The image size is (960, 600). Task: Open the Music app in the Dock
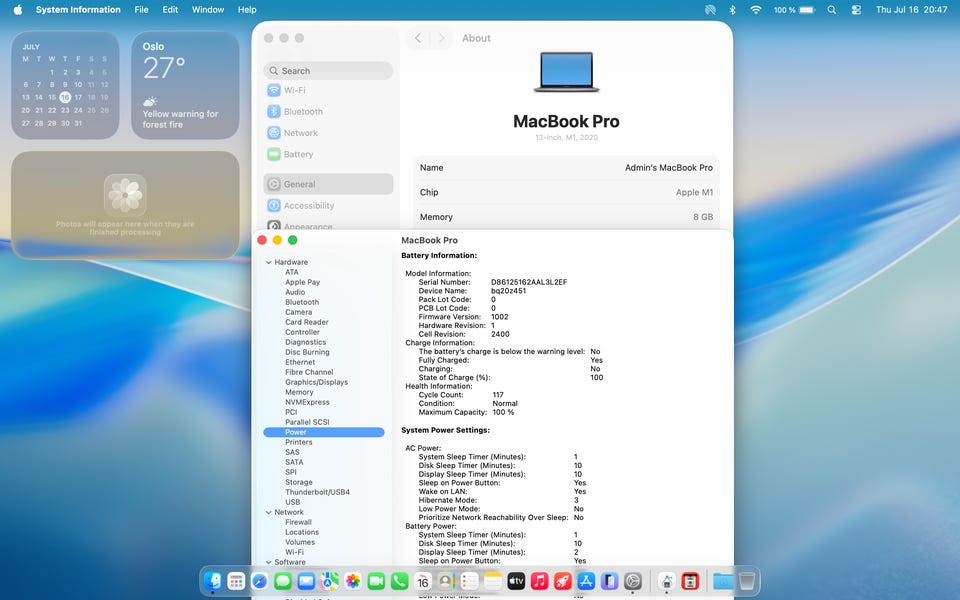539,580
